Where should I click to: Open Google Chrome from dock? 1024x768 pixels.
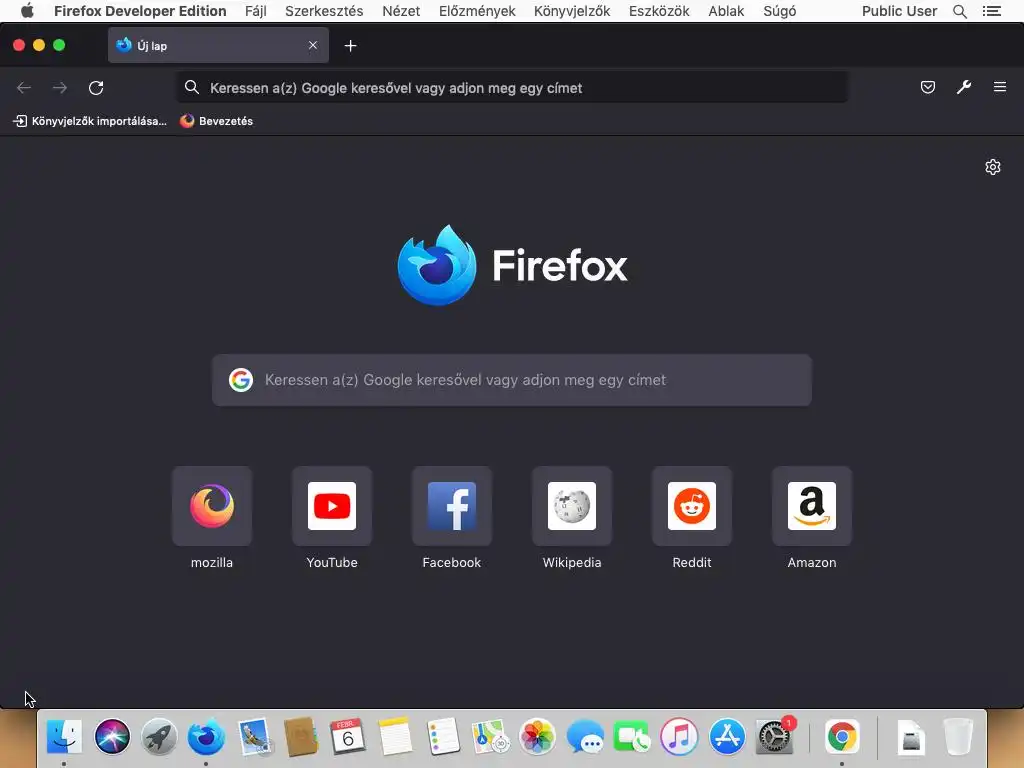[x=842, y=737]
